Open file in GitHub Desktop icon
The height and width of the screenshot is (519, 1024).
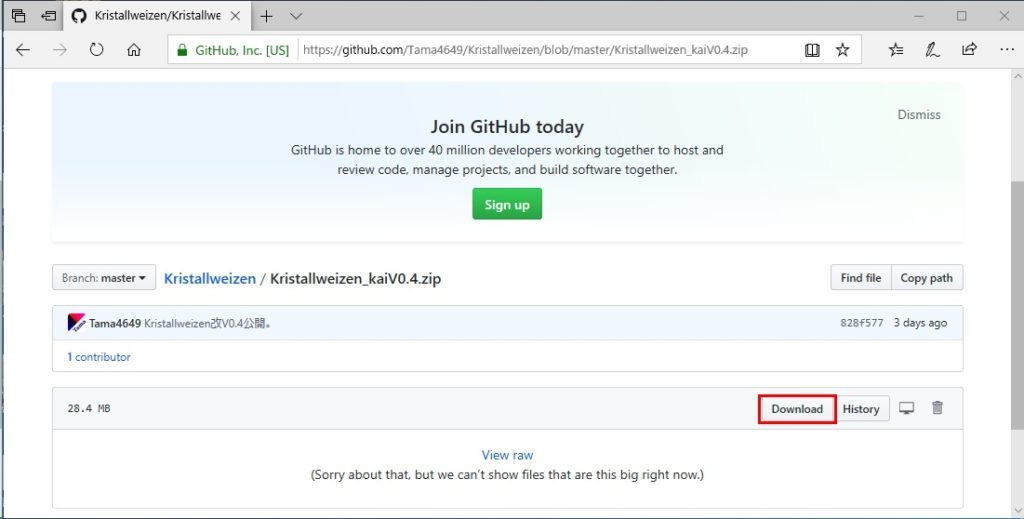pos(906,408)
